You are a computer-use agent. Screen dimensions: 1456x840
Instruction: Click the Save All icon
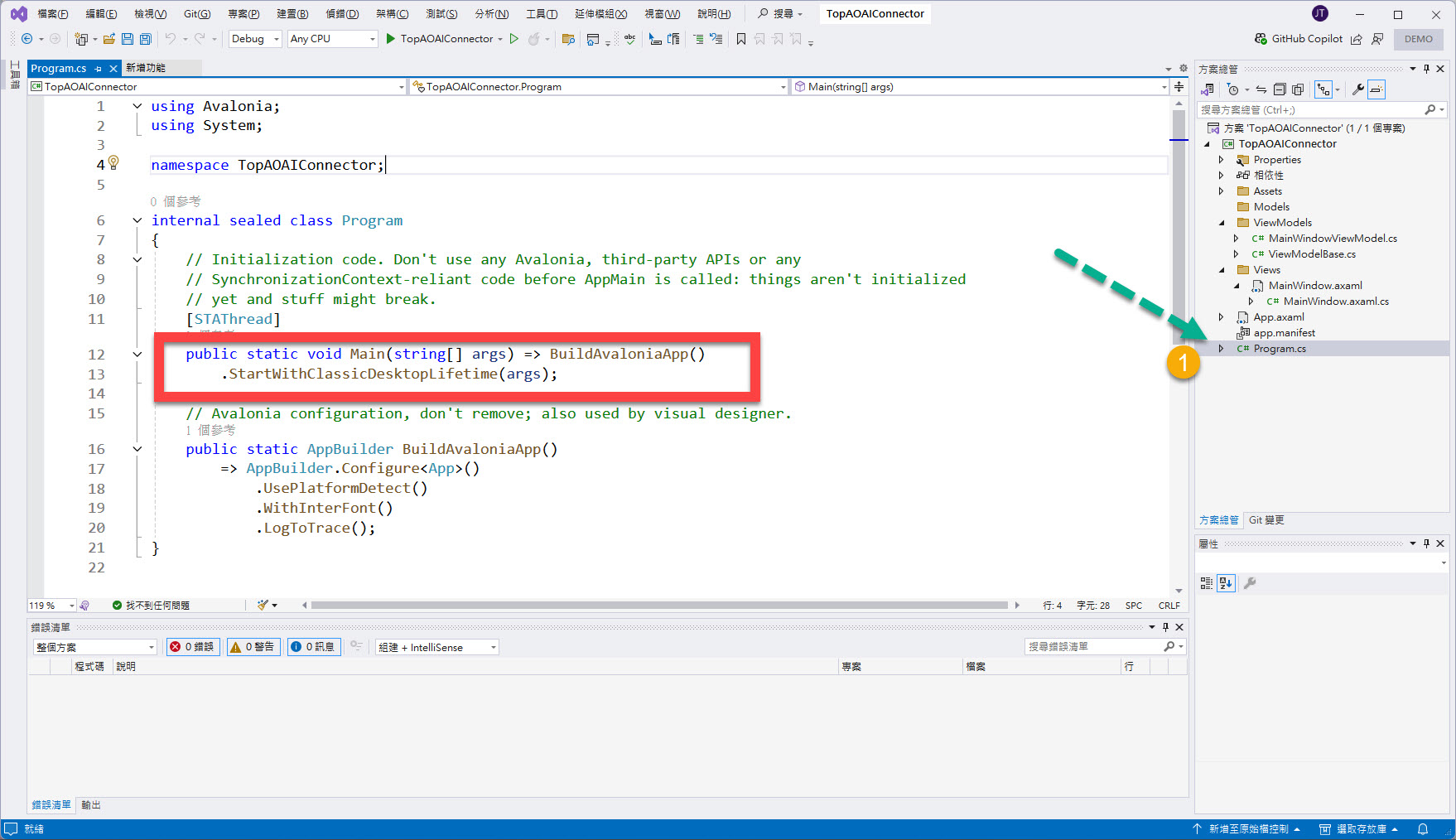pyautogui.click(x=146, y=39)
